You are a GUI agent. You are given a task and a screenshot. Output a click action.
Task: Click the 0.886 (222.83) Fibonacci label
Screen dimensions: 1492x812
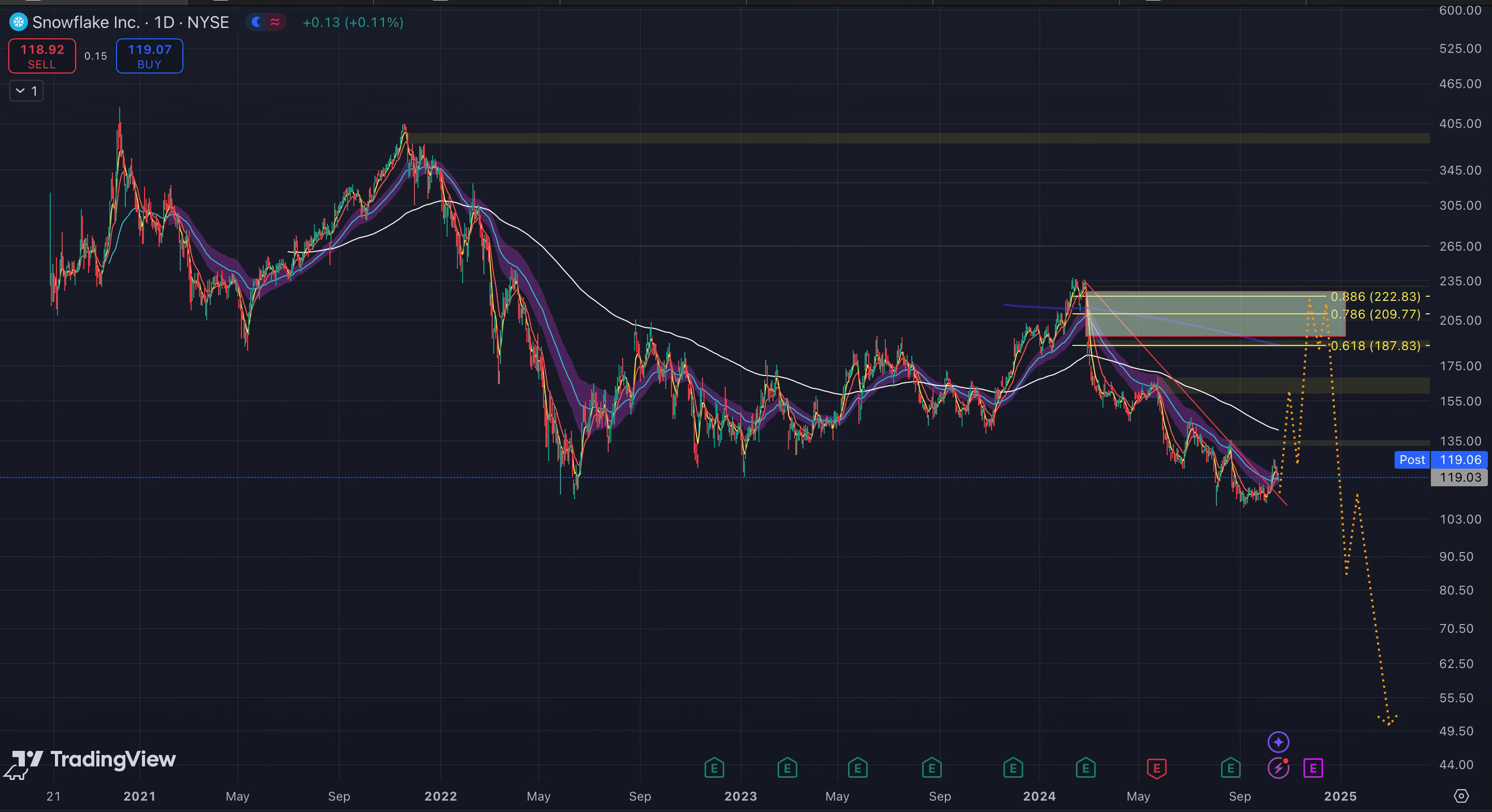tap(1375, 297)
